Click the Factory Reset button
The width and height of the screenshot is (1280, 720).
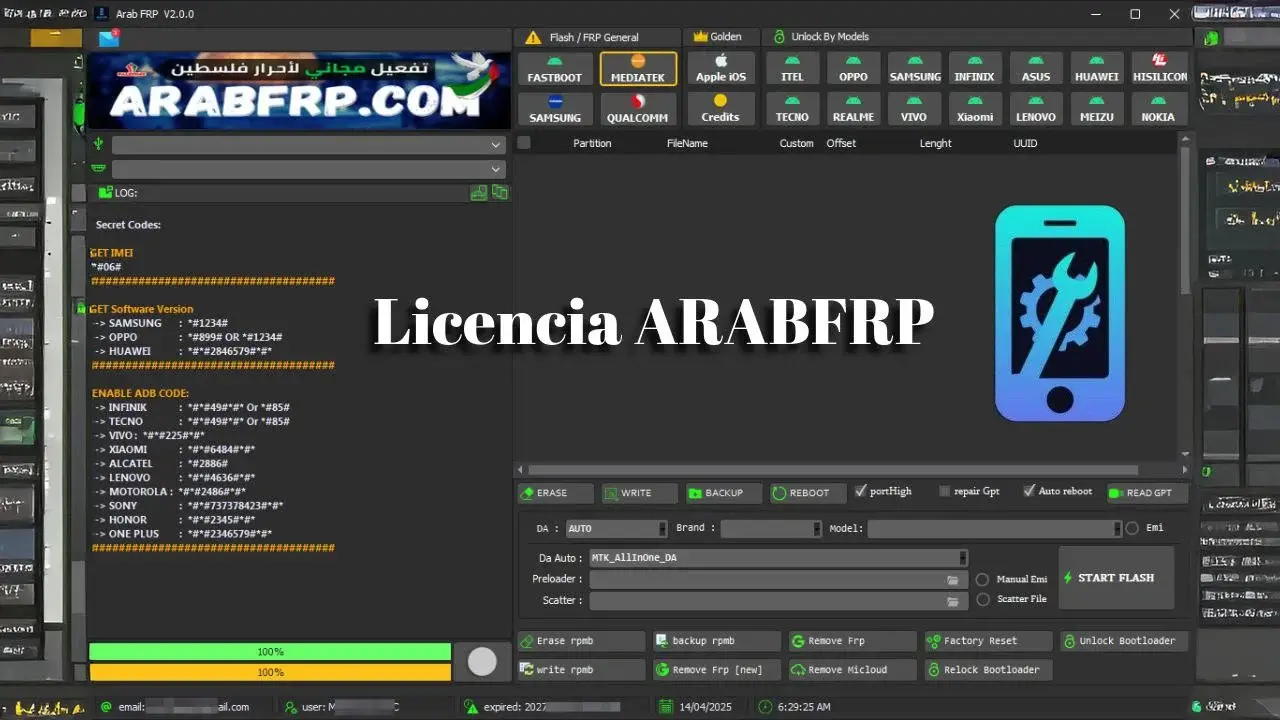[x=988, y=641]
